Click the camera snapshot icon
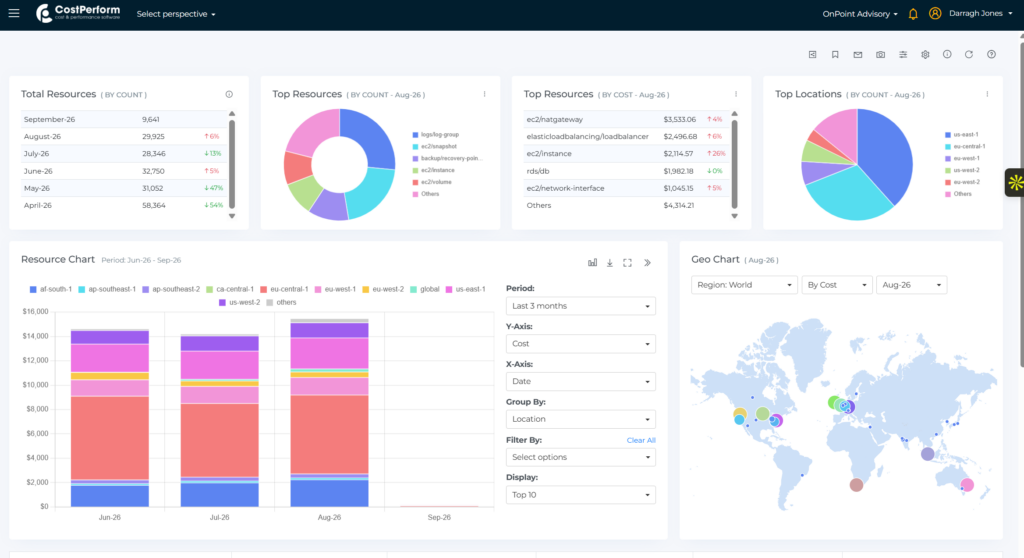 coord(880,55)
